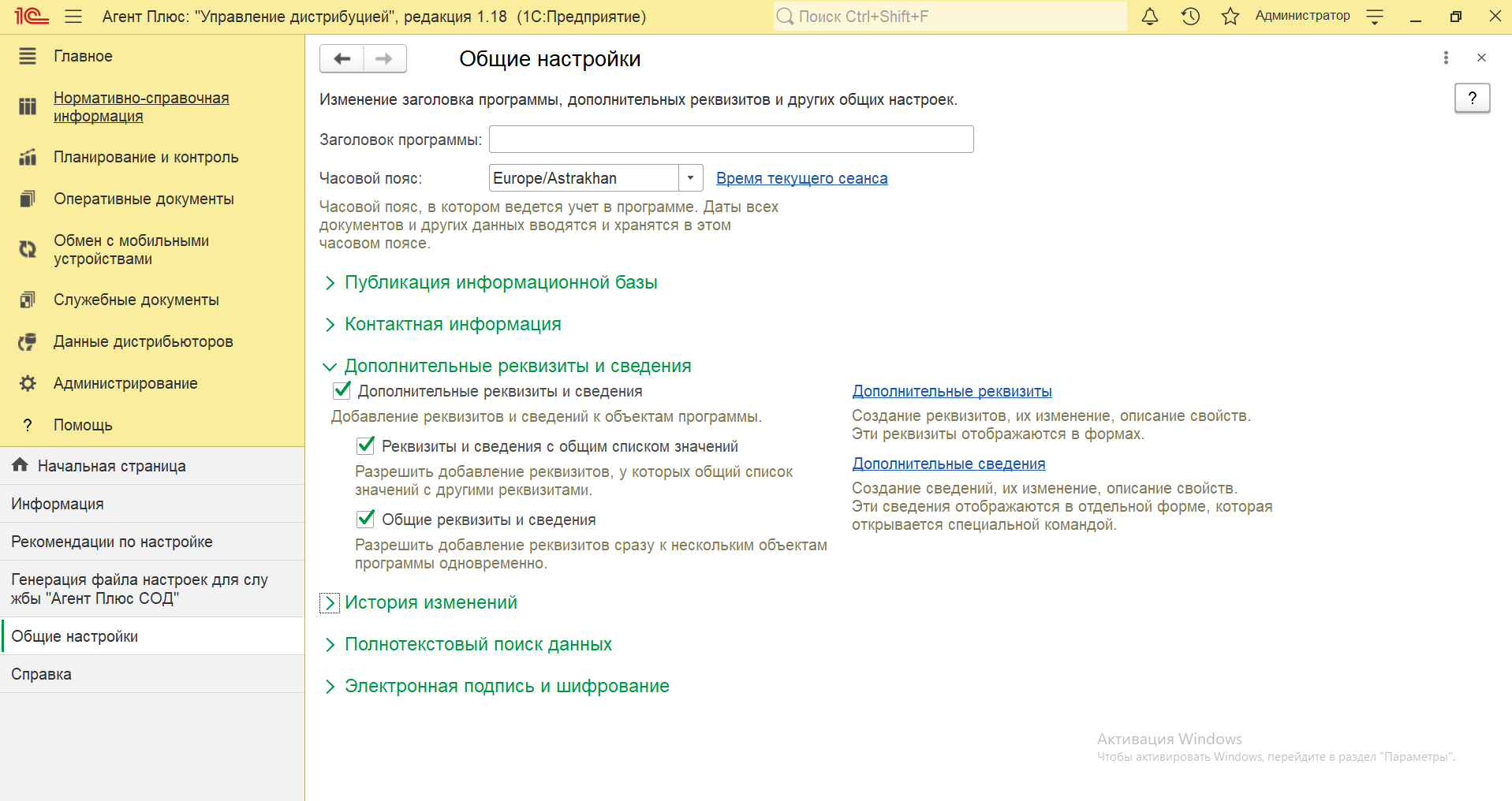1512x801 pixels.
Task: Open Планирование и контроль section
Action: [x=146, y=157]
